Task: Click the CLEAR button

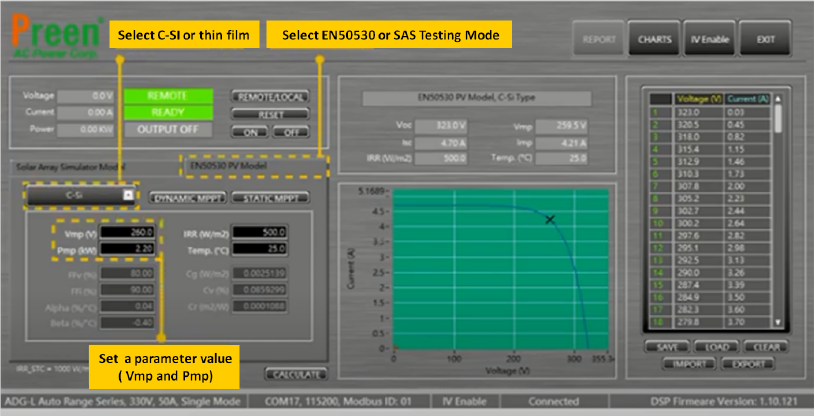Action: [766, 347]
